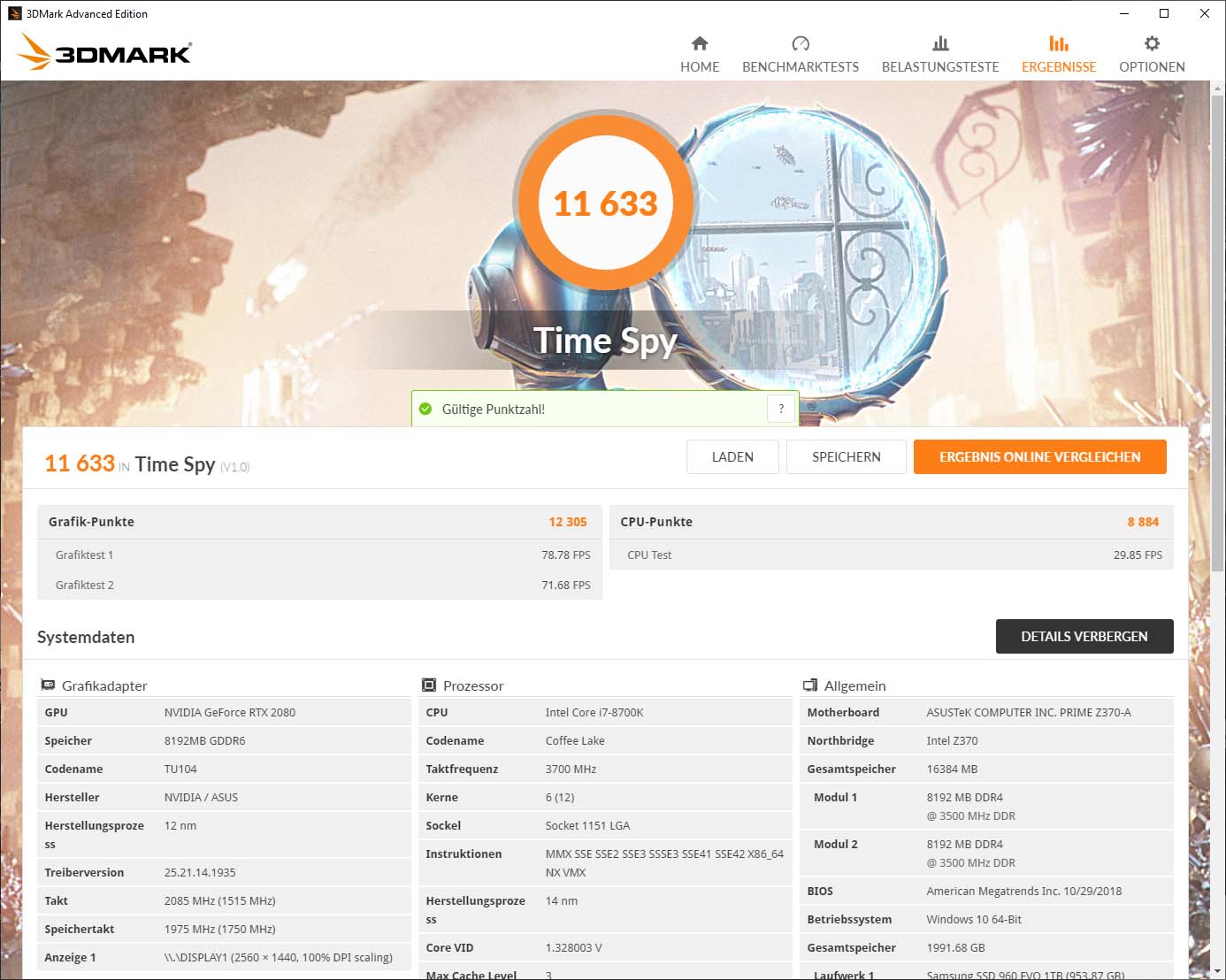
Task: Click American Megatrends BIOS value
Action: pyautogui.click(x=1023, y=891)
